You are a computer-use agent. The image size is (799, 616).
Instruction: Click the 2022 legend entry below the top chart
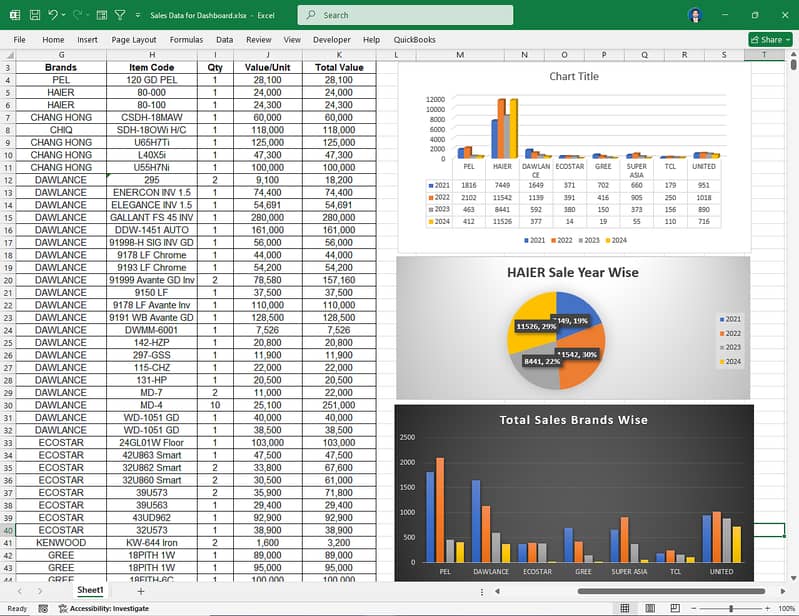point(562,240)
